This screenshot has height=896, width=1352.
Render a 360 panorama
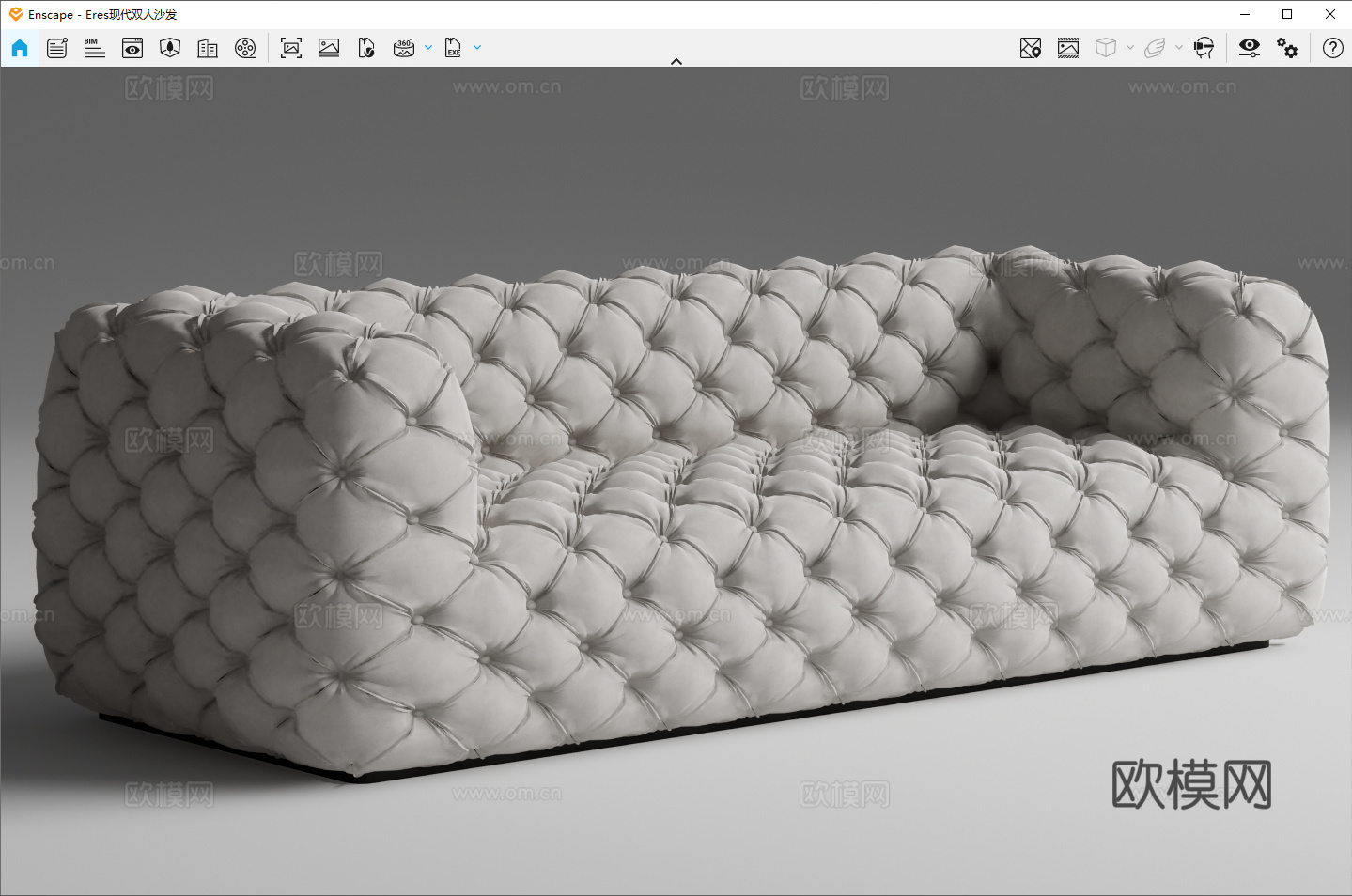404,48
